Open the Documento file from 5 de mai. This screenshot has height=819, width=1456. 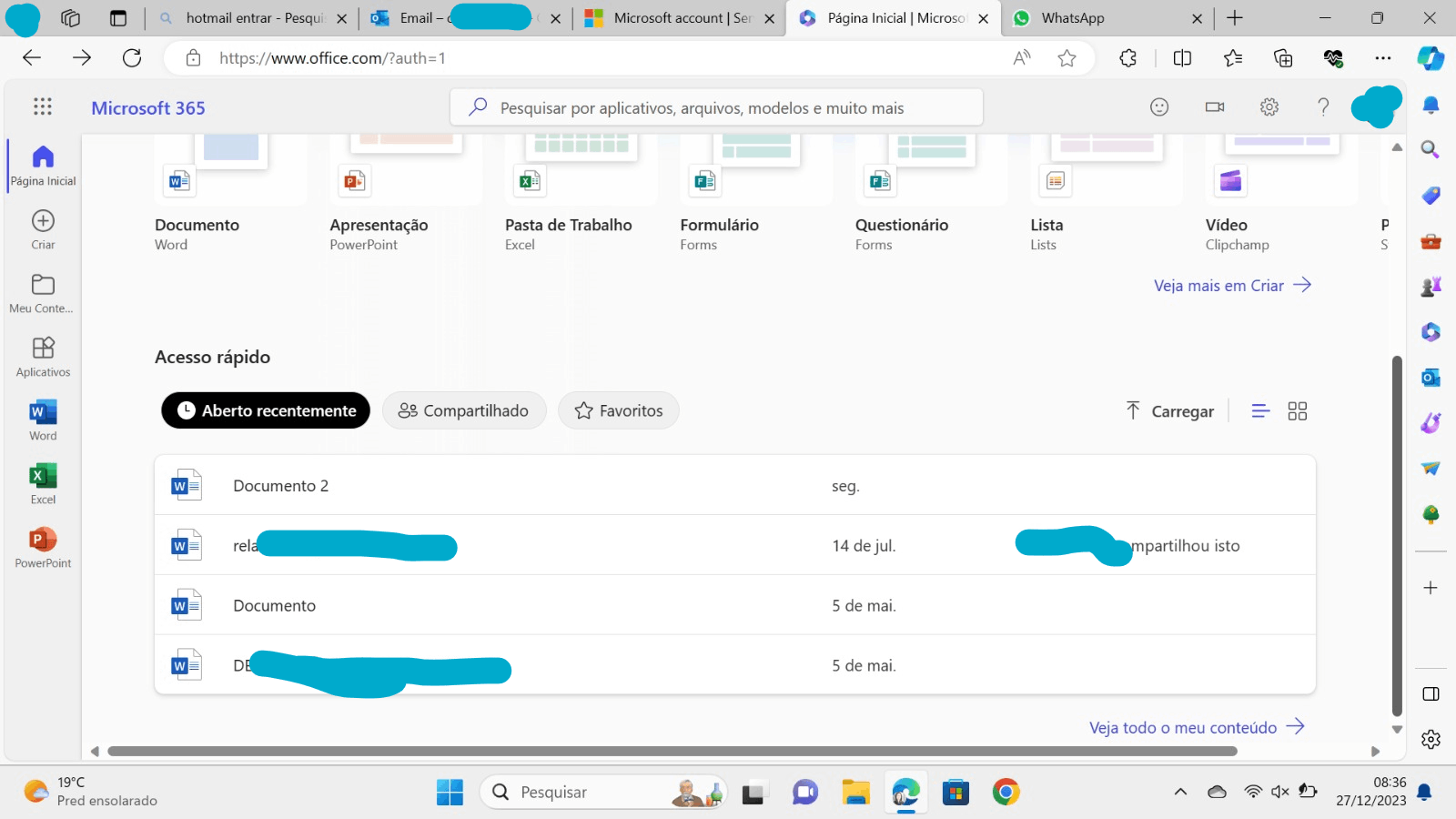735,605
